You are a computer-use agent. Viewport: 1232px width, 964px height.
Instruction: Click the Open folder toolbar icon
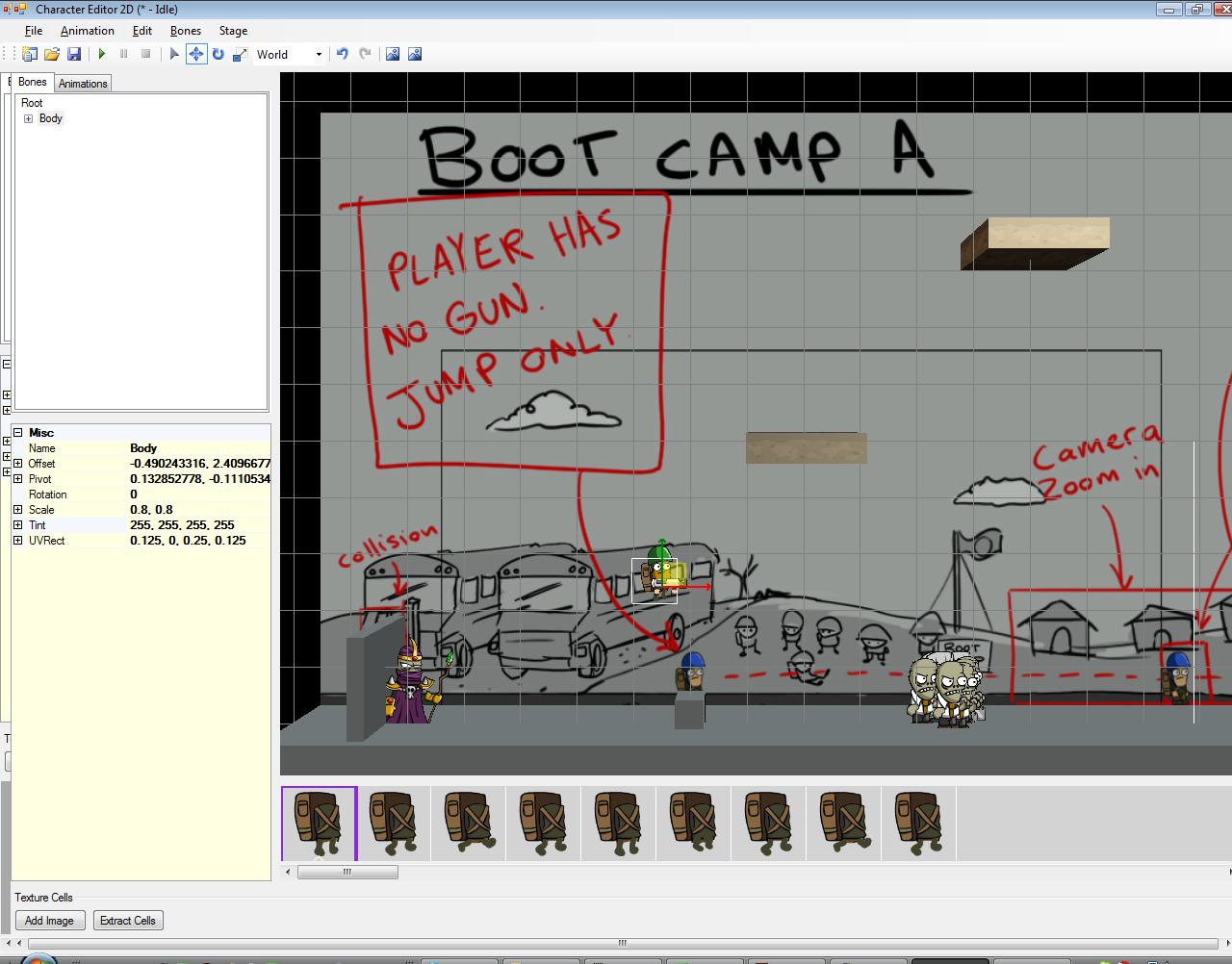pyautogui.click(x=52, y=54)
